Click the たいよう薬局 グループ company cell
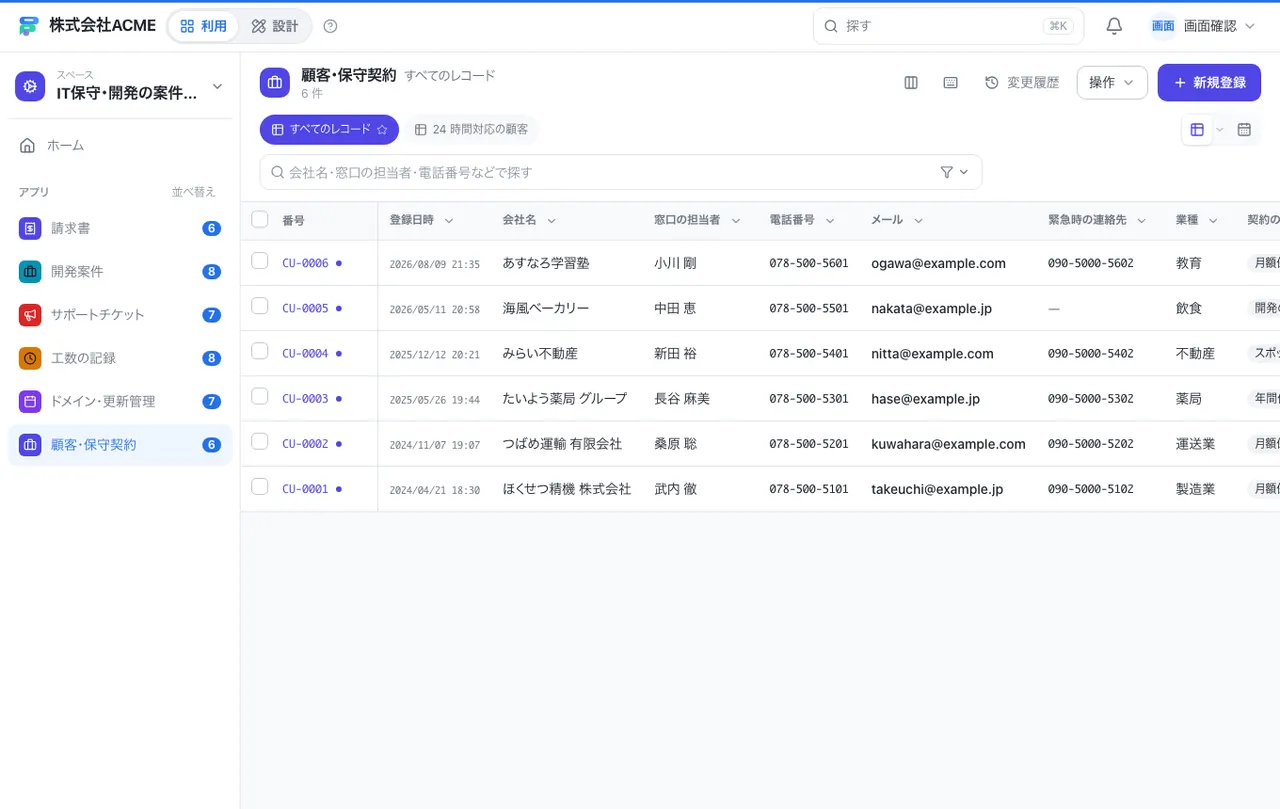This screenshot has height=809, width=1280. tap(564, 398)
